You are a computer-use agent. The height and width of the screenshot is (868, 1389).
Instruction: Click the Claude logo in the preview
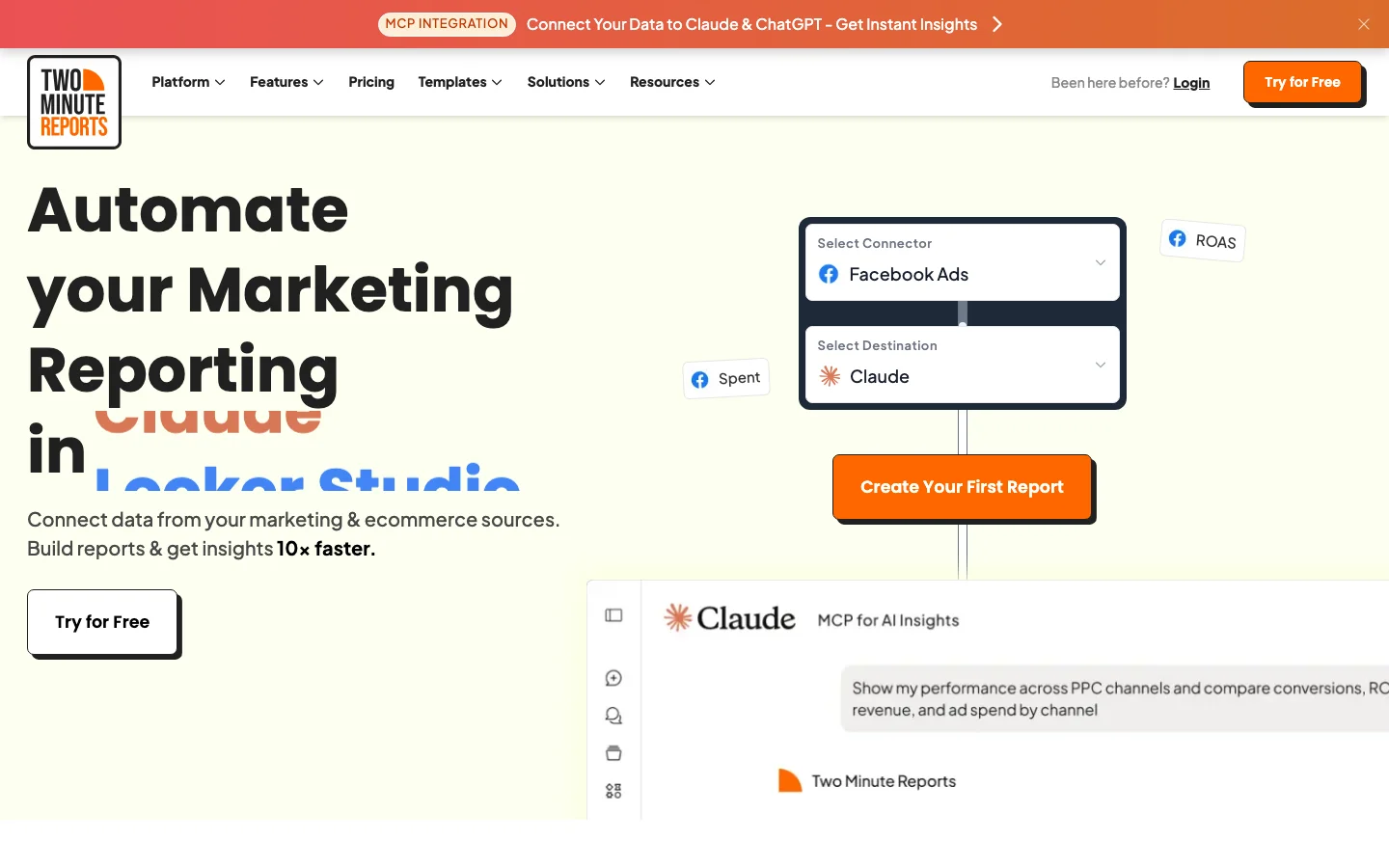[x=729, y=618]
